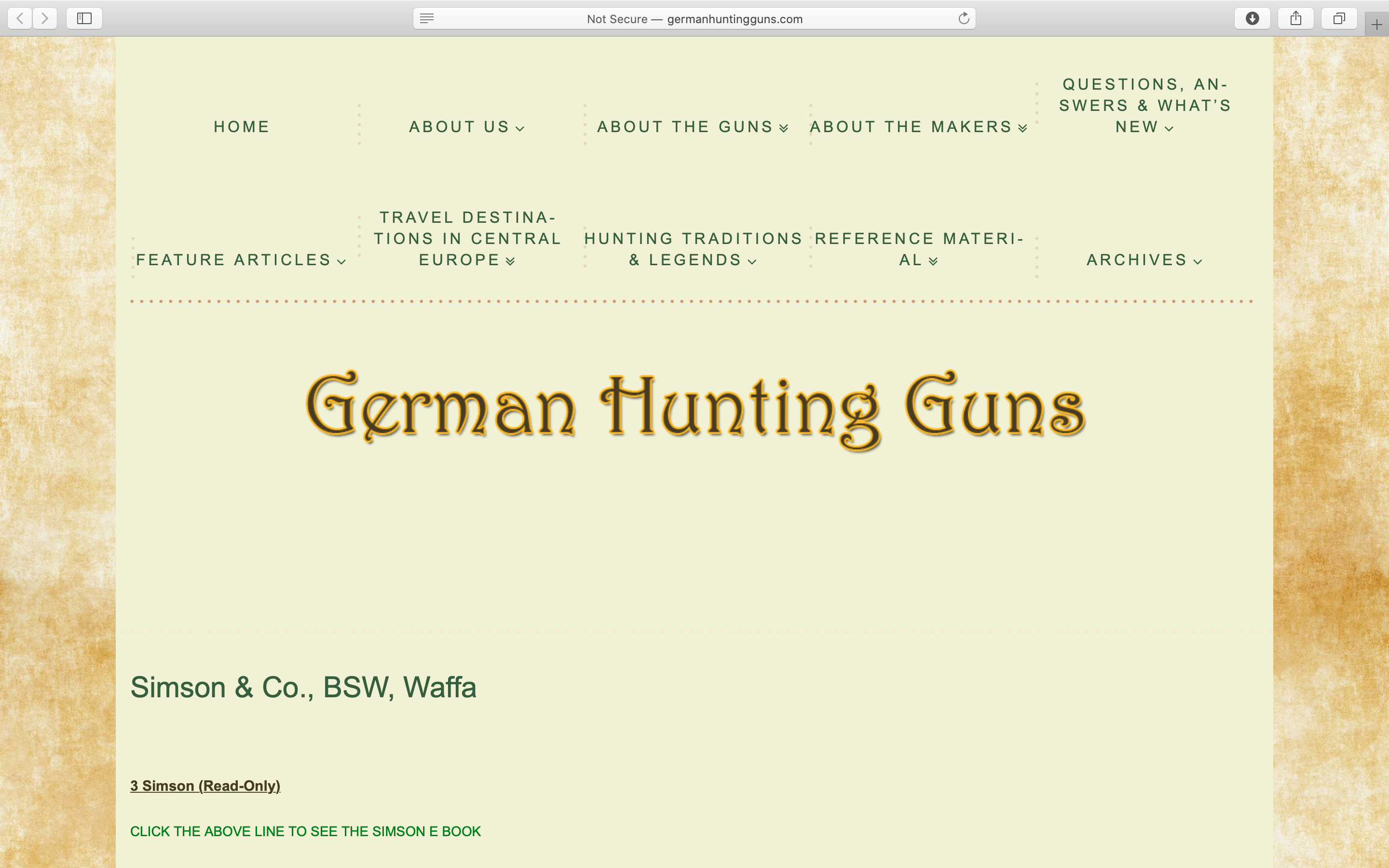This screenshot has width=1389, height=868.
Task: Open the Home menu item
Action: (242, 127)
